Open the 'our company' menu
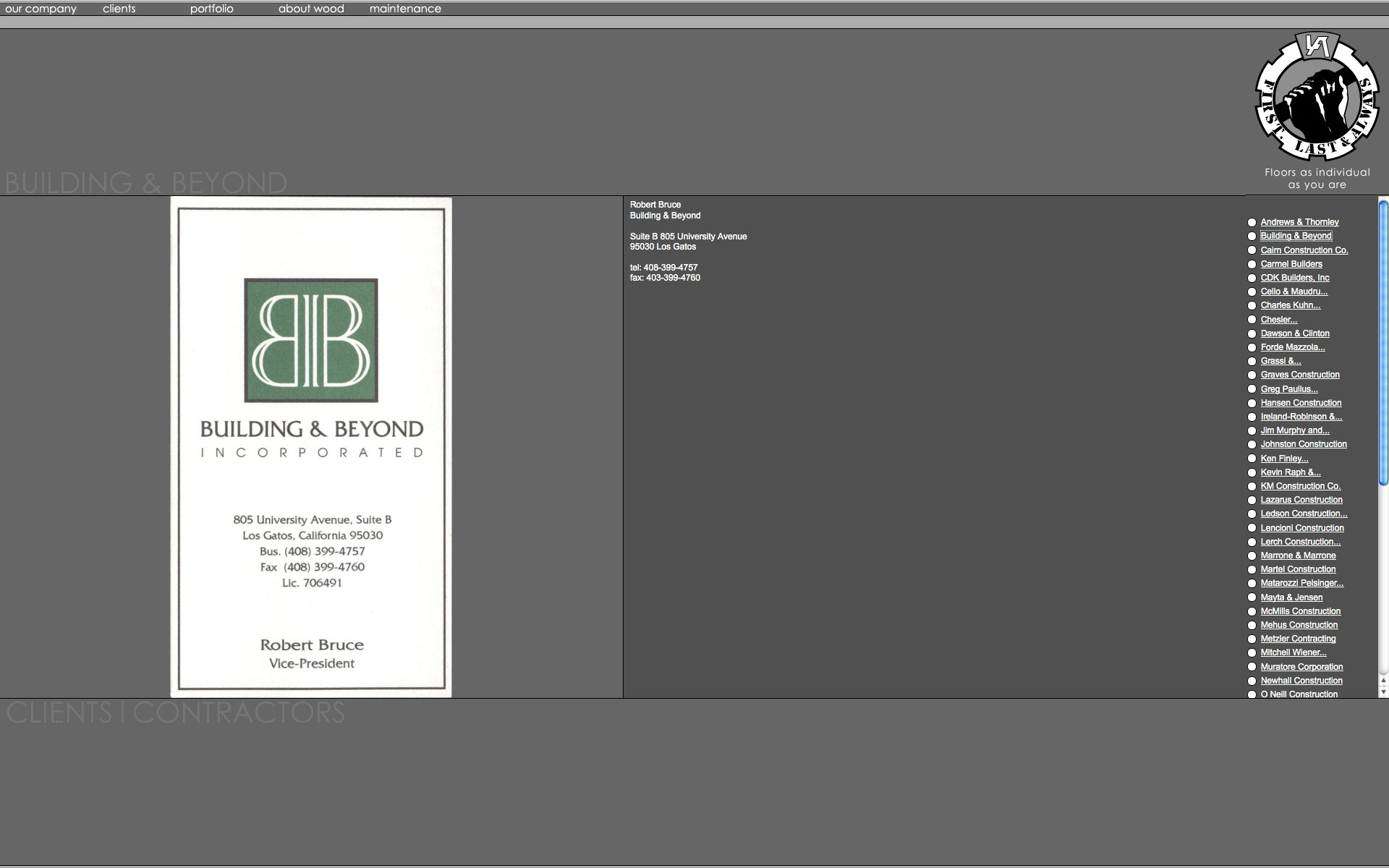 click(41, 9)
